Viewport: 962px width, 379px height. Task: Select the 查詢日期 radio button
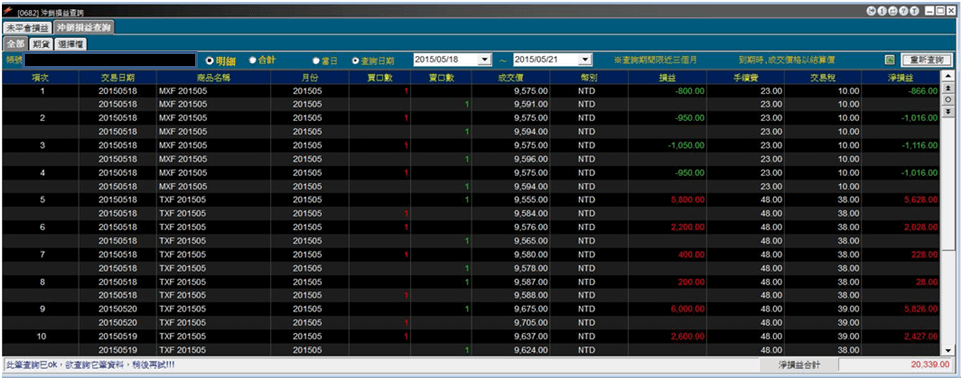point(355,61)
